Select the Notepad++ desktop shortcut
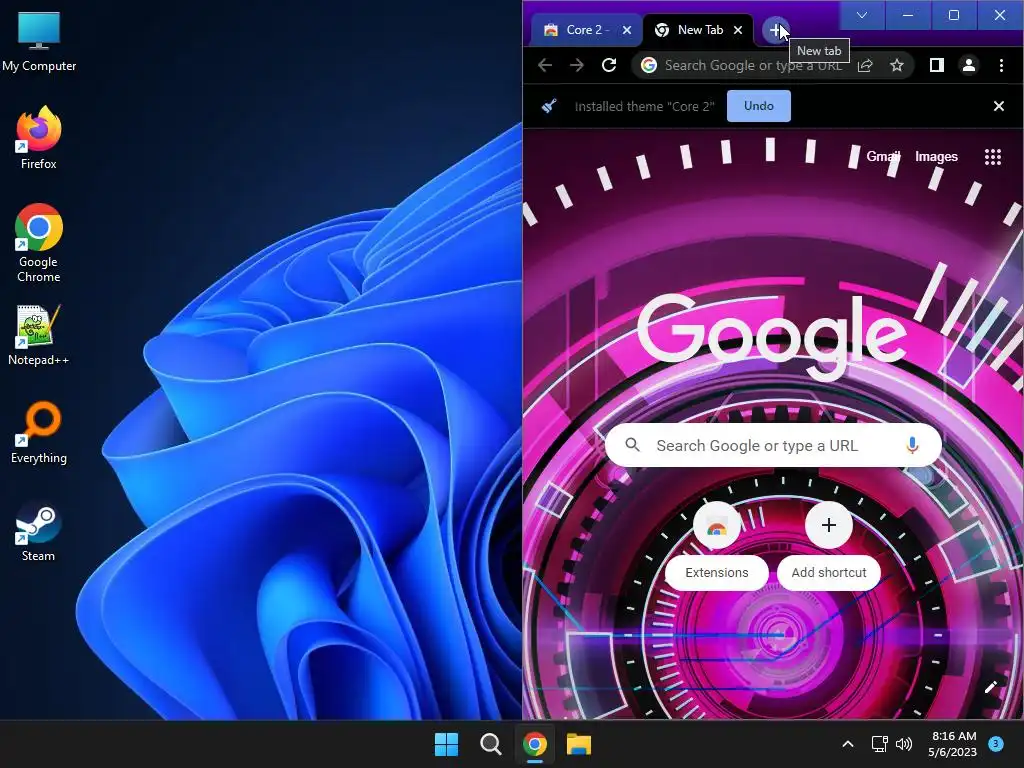The image size is (1024, 768). (38, 335)
